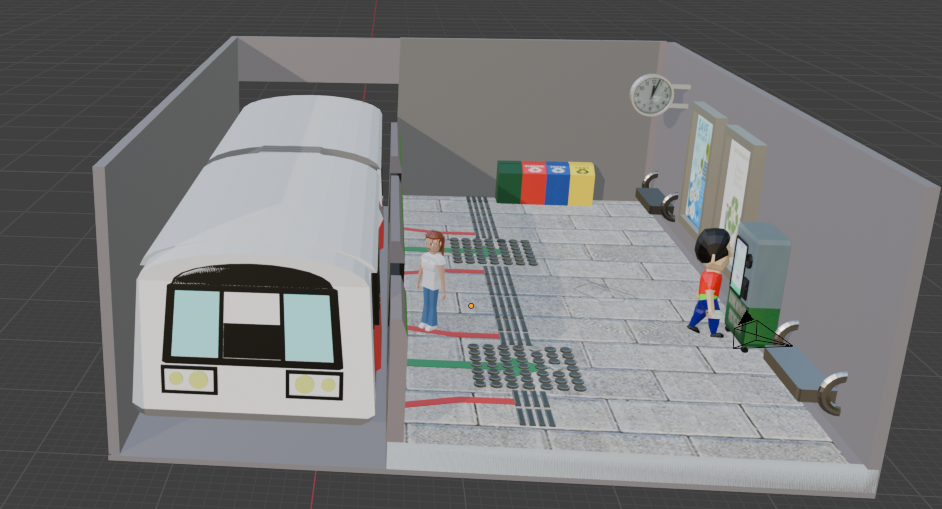This screenshot has width=942, height=509.
Task: Select the bench near the clock
Action: (657, 199)
